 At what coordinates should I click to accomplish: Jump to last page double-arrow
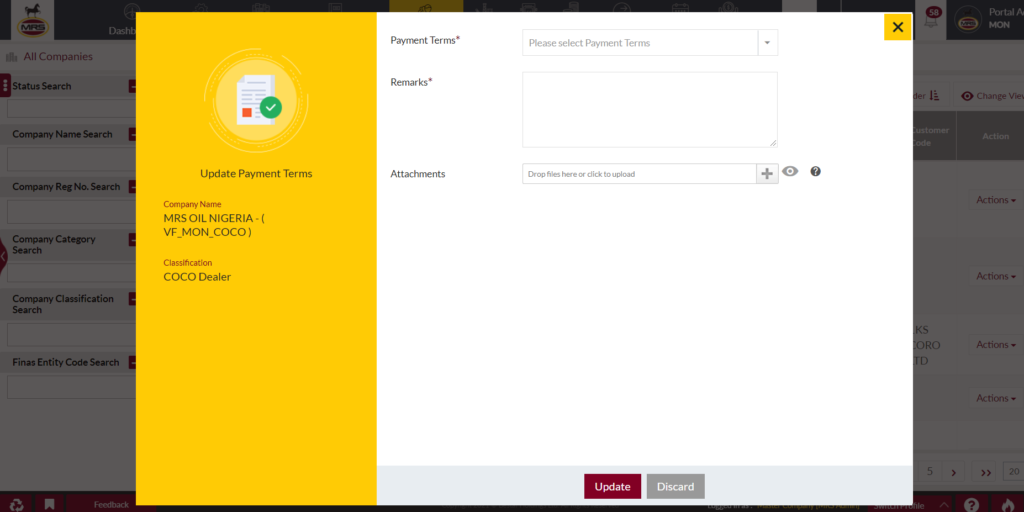point(985,472)
